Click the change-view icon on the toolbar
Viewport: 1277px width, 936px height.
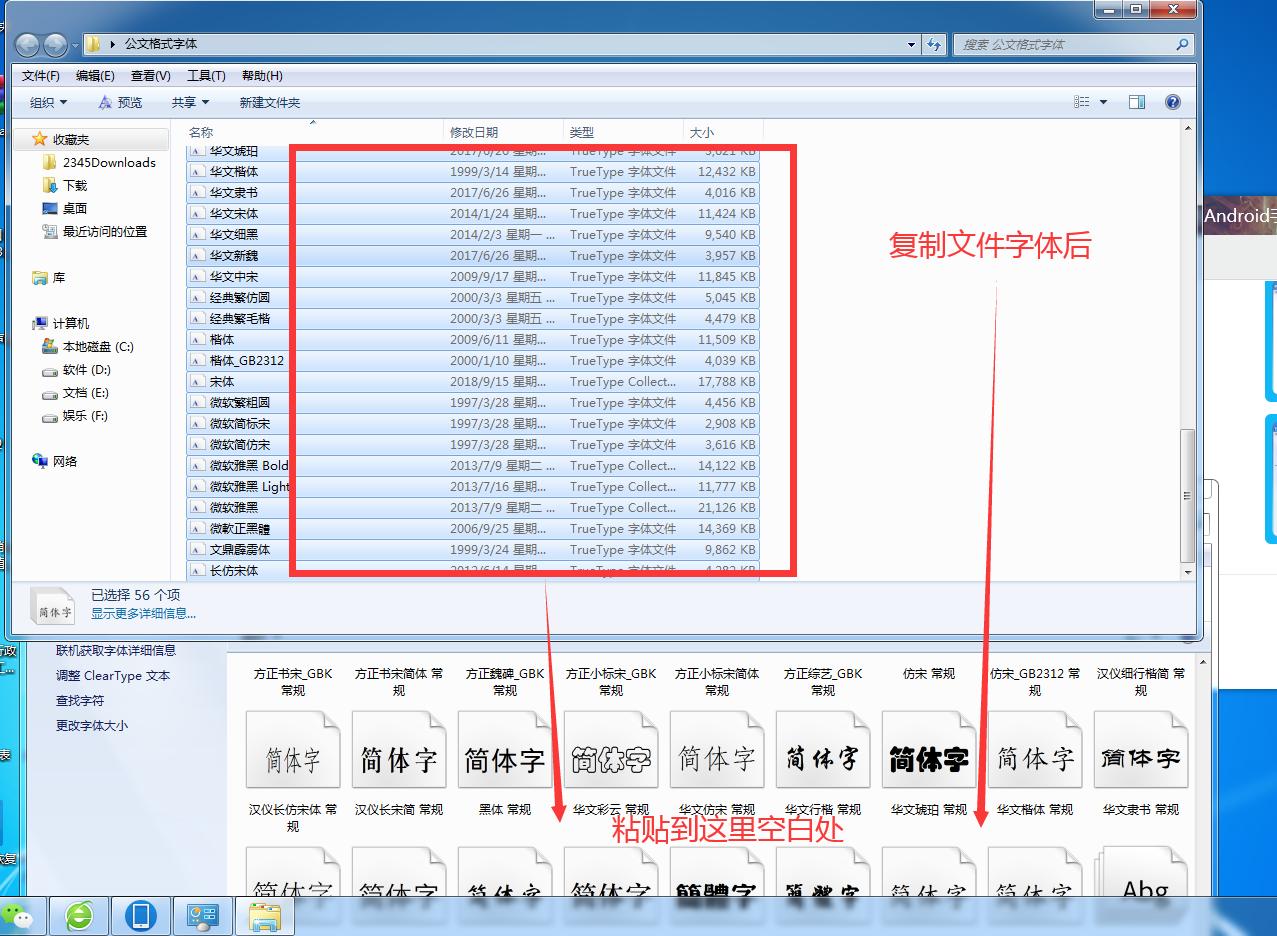(x=1083, y=101)
